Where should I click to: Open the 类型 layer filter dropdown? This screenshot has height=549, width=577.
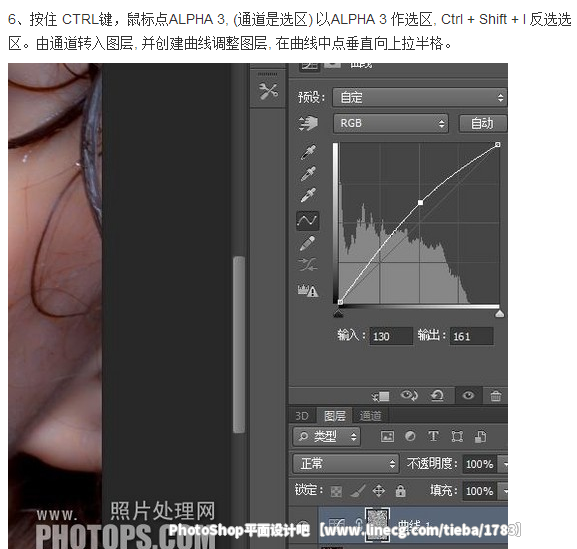tap(326, 437)
